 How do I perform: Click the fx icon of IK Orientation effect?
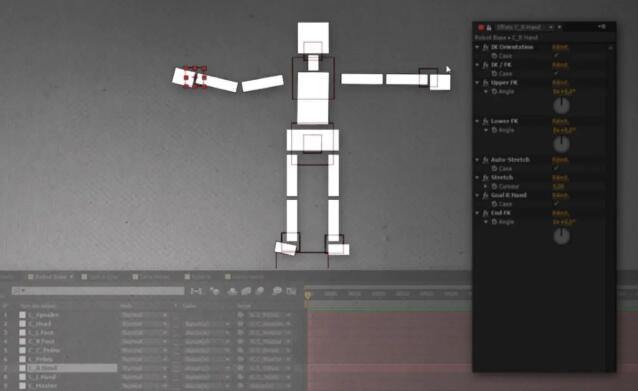pyautogui.click(x=485, y=47)
